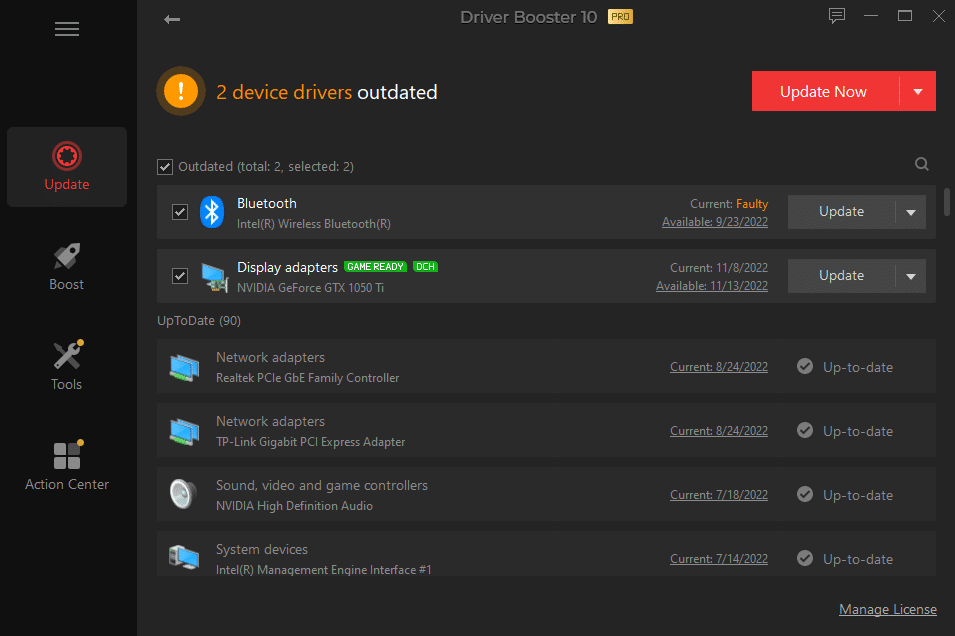Expand the Display adapters Update dropdown arrow
This screenshot has height=636, width=955.
click(x=911, y=276)
